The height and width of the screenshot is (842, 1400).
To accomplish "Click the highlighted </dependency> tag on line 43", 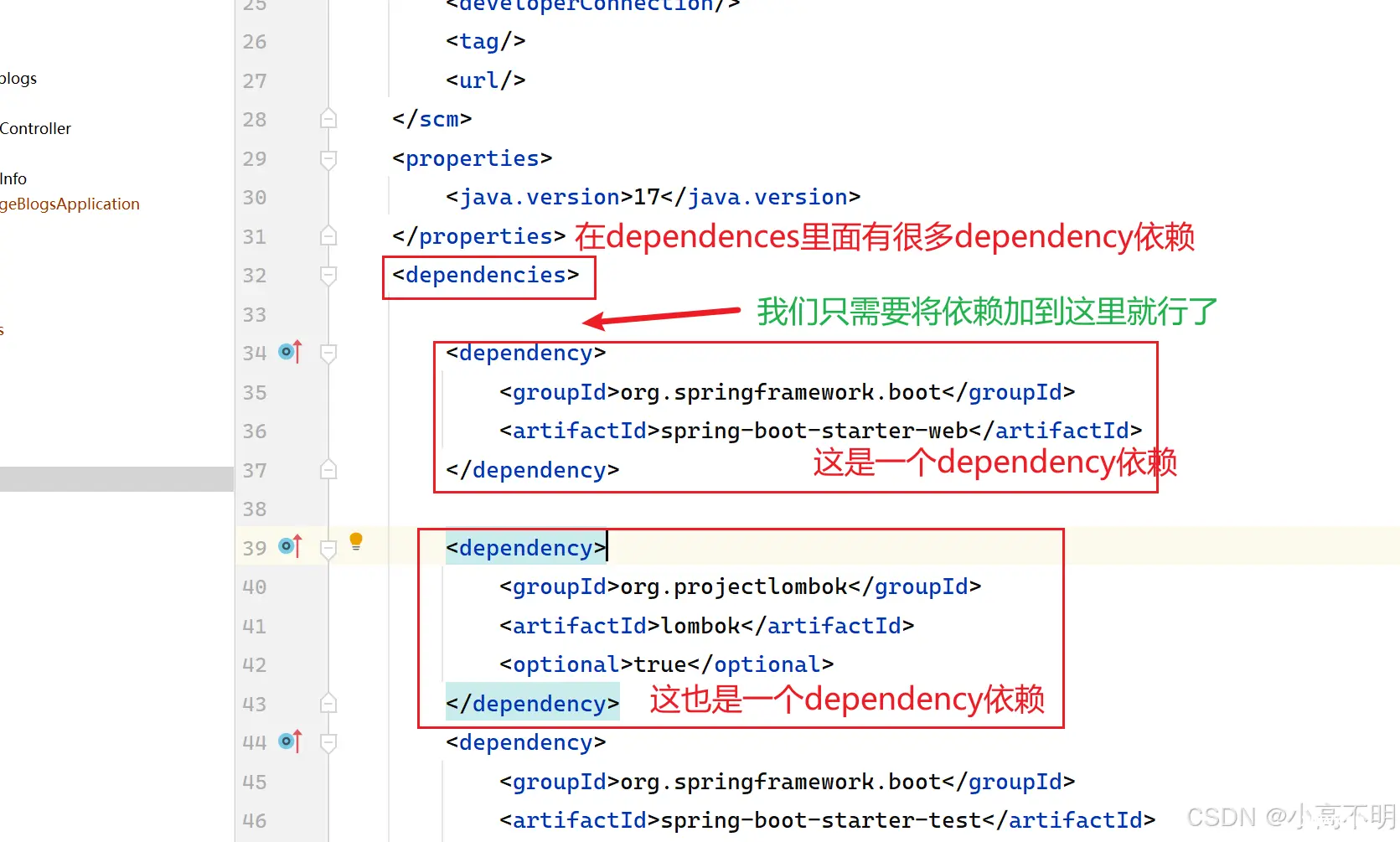I will [533, 704].
